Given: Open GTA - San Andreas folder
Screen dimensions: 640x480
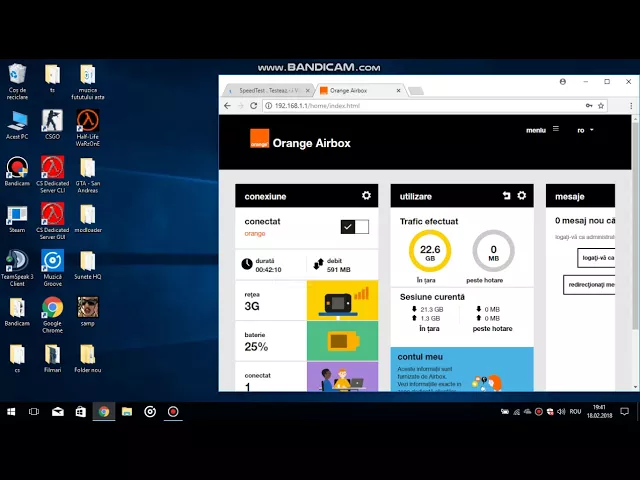Looking at the screenshot, I should click(x=88, y=175).
